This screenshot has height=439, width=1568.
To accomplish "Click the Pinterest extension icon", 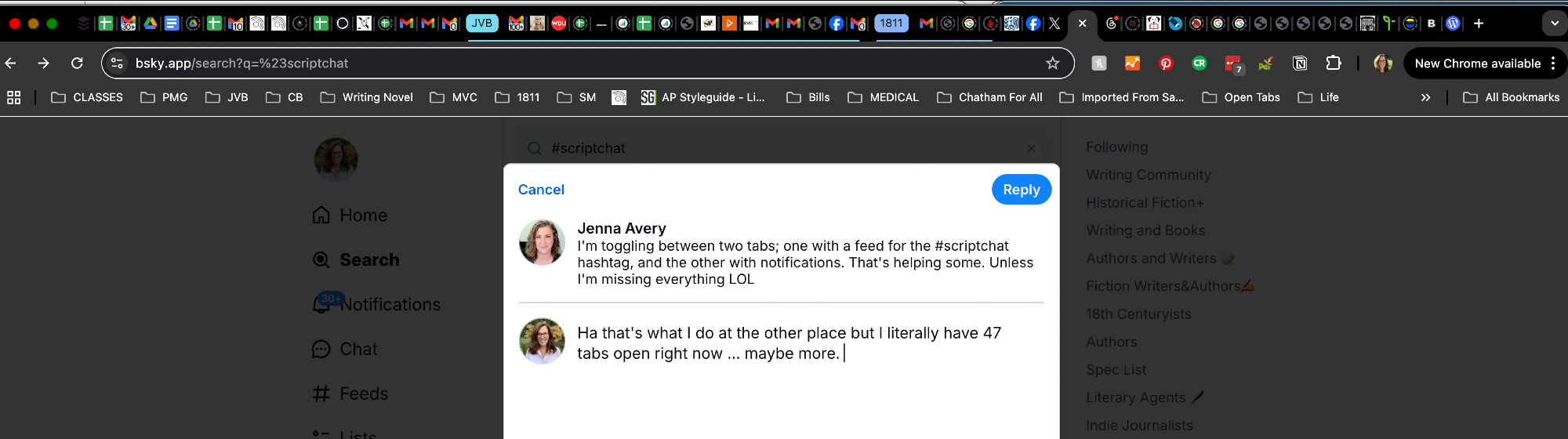I will coord(1166,63).
